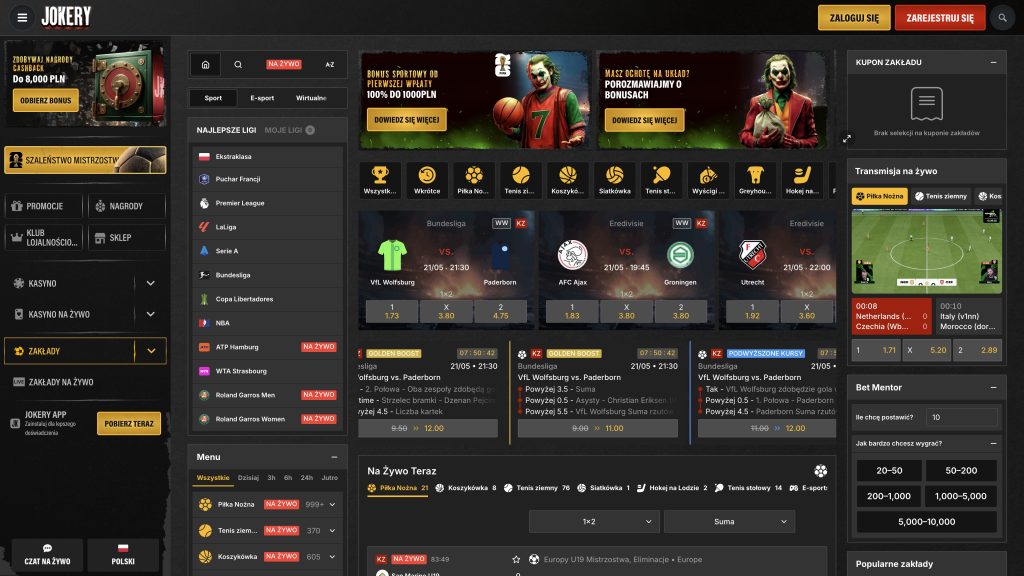The width and height of the screenshot is (1024, 576).
Task: Open Sklep shop item
Action: pyautogui.click(x=127, y=238)
